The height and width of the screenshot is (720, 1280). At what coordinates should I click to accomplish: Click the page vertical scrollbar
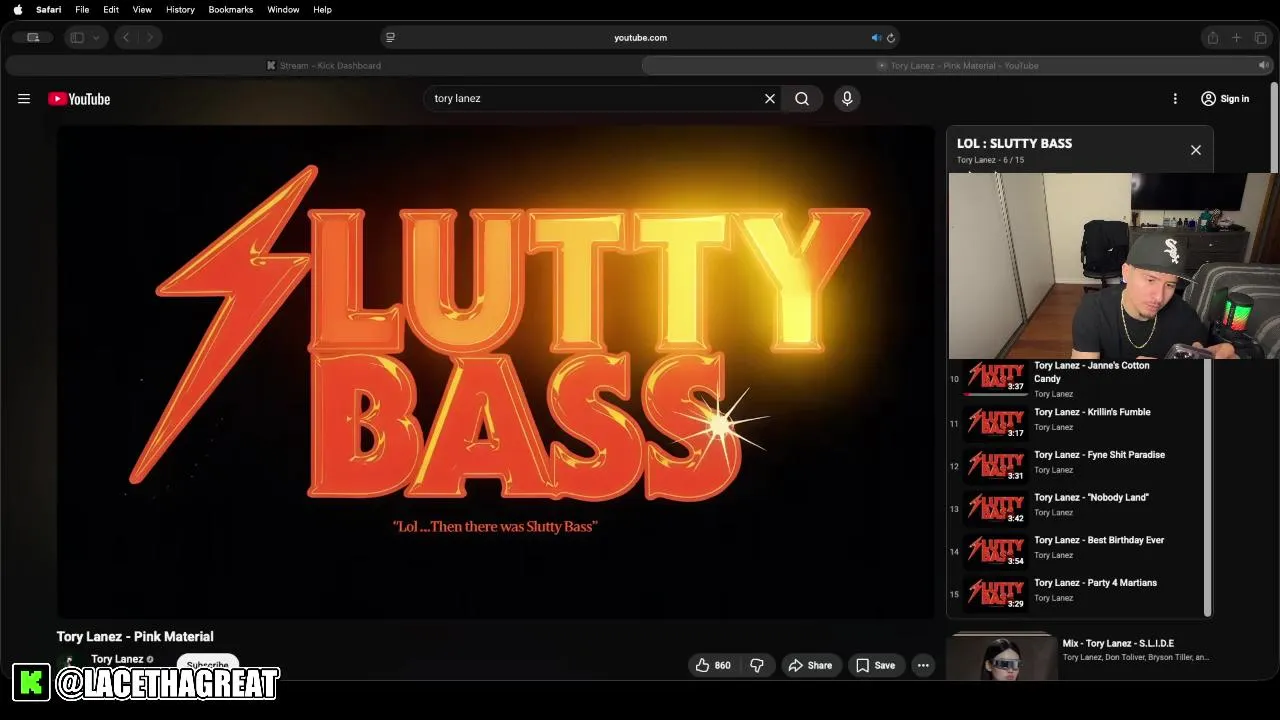pyautogui.click(x=1276, y=130)
